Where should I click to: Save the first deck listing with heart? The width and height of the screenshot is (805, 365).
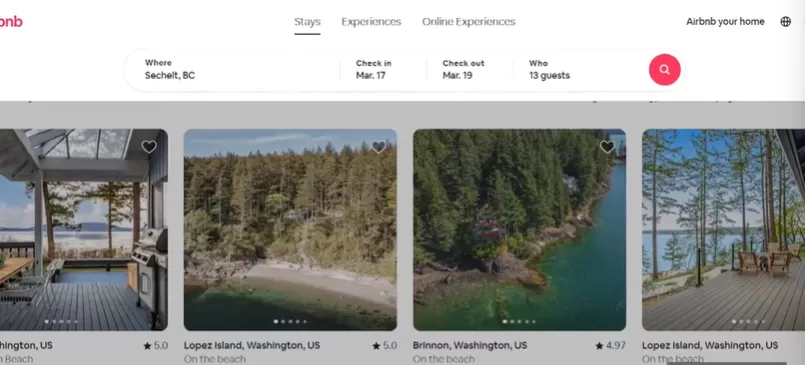pyautogui.click(x=149, y=147)
